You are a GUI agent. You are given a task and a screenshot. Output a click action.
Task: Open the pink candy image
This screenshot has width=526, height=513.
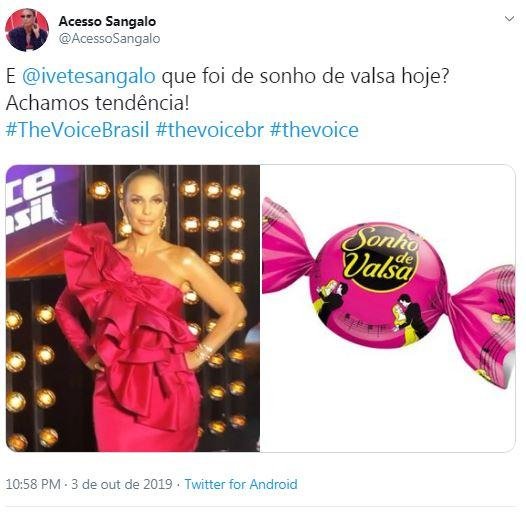(x=388, y=308)
